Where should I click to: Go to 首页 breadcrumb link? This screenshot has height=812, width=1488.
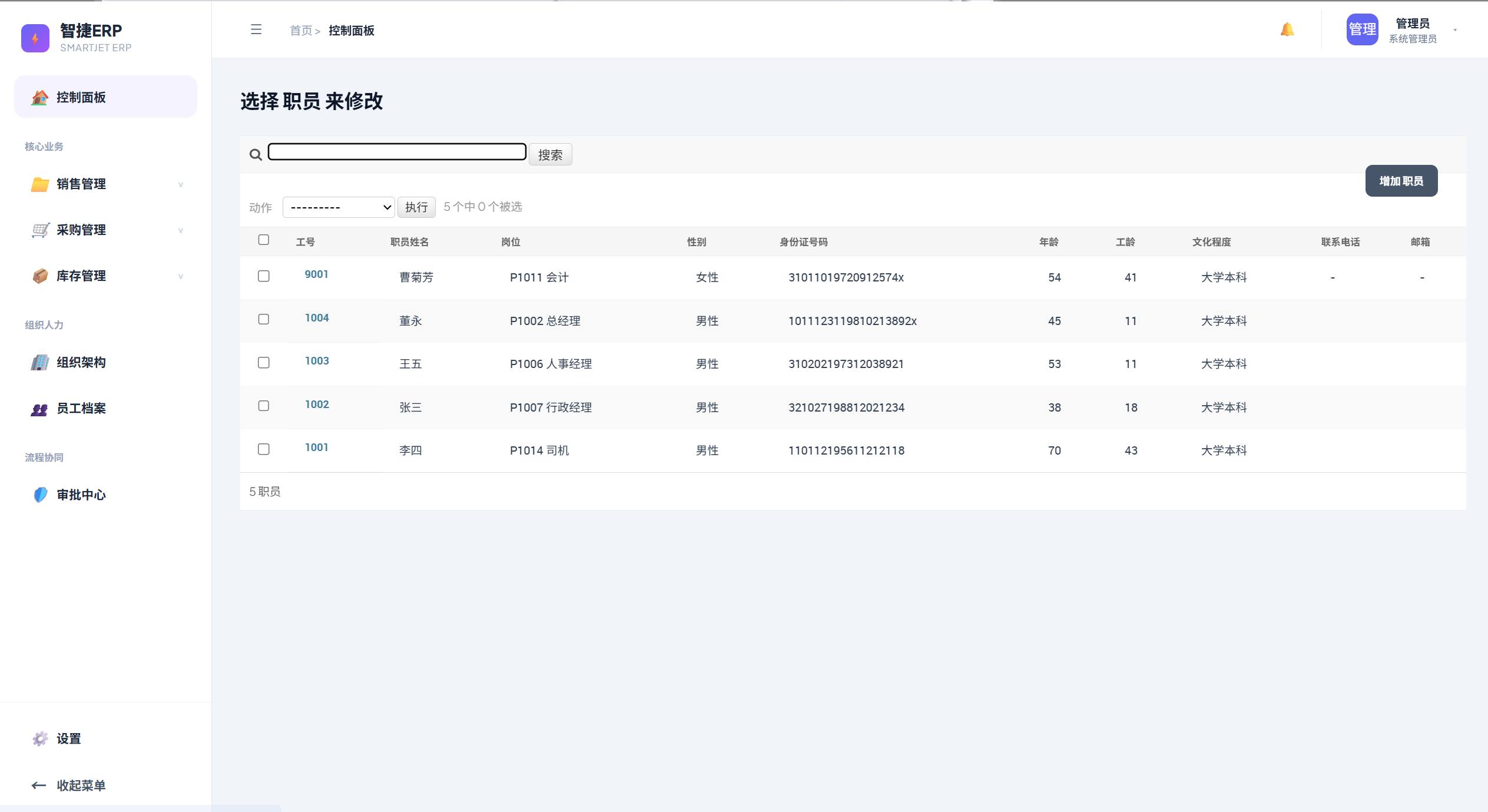(301, 31)
